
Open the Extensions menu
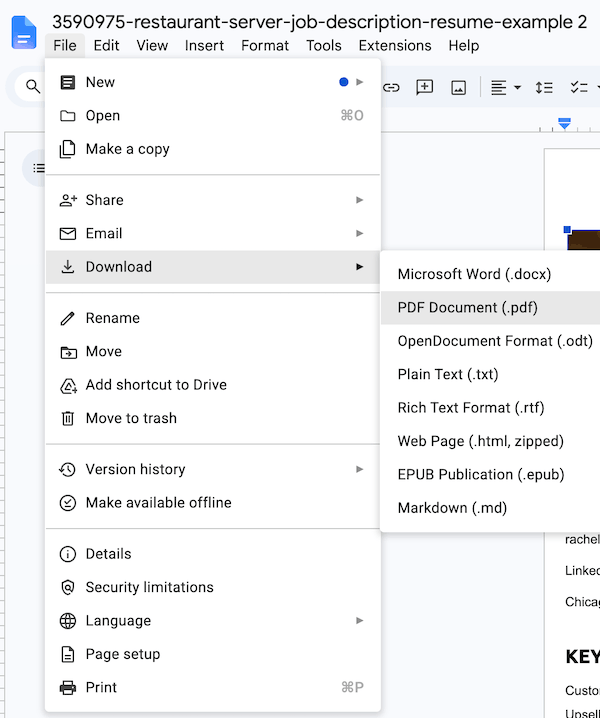395,45
